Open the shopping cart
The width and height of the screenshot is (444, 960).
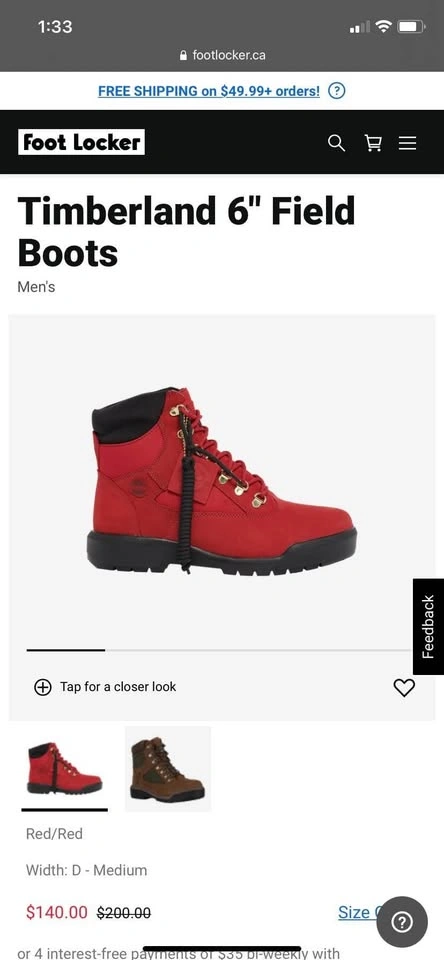(x=372, y=143)
